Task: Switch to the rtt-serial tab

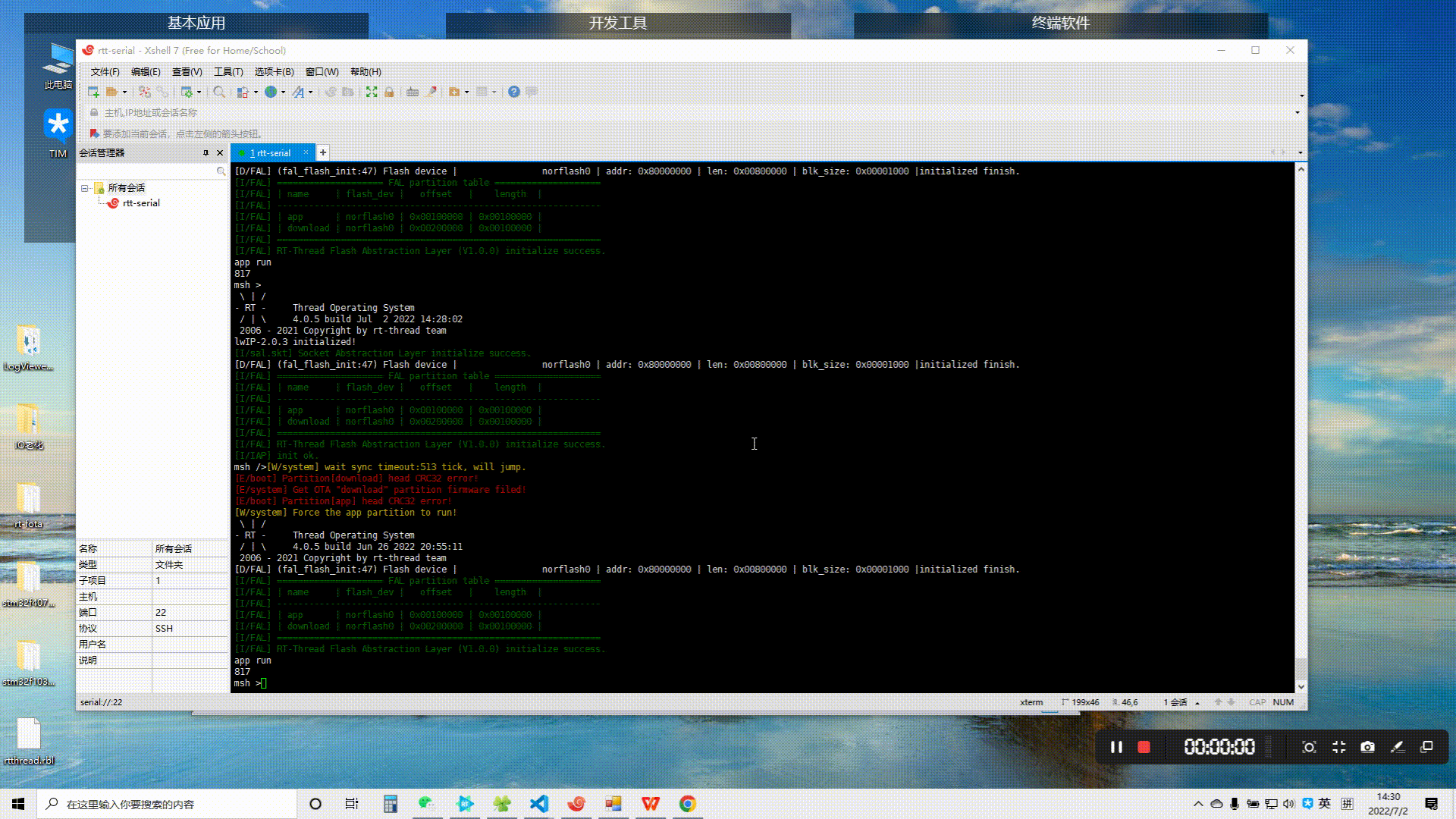Action: 271,152
